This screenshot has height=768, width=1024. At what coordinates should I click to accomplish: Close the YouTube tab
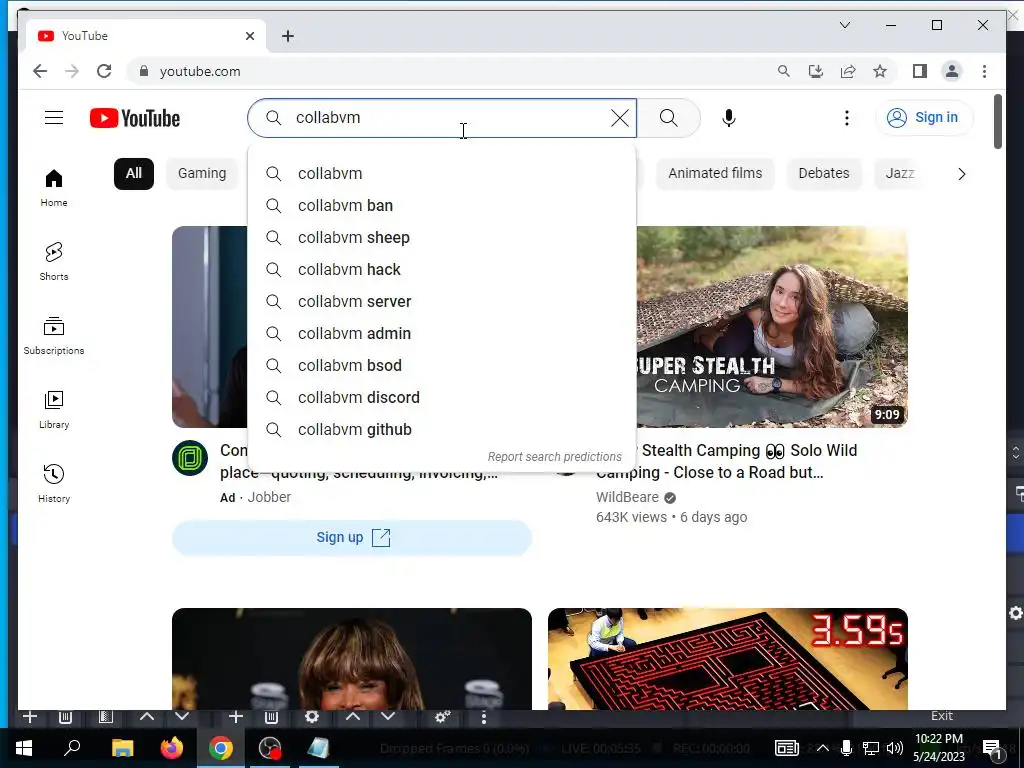tap(249, 36)
